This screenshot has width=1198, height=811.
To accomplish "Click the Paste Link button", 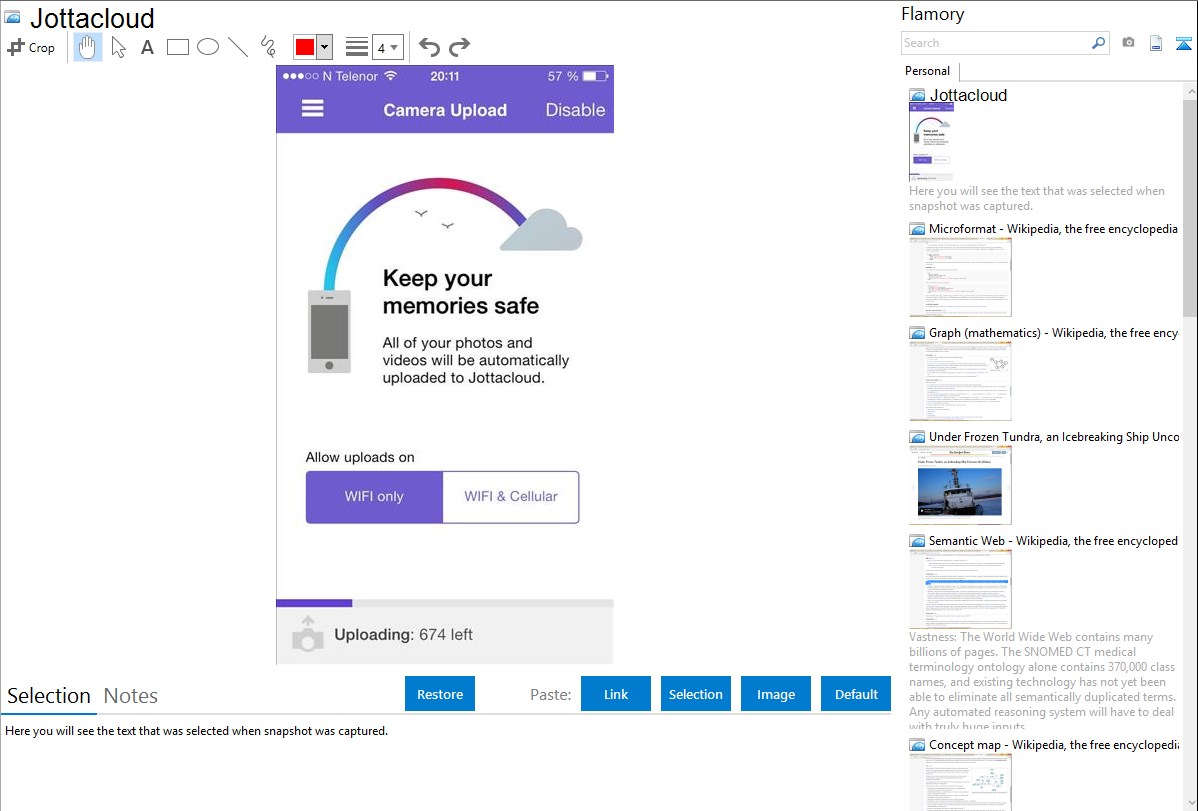I will [x=616, y=694].
